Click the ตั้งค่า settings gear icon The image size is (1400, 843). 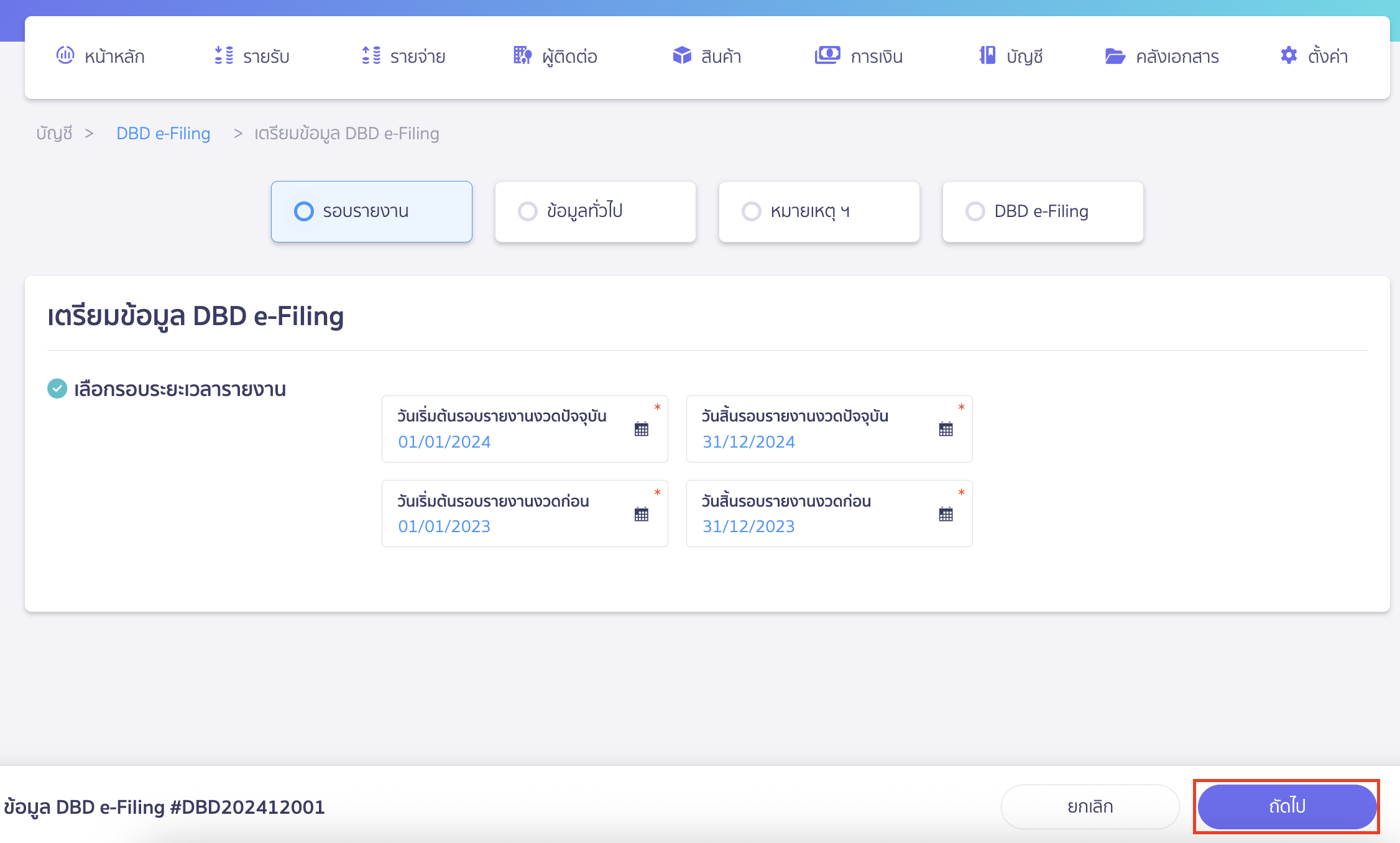click(x=1289, y=55)
